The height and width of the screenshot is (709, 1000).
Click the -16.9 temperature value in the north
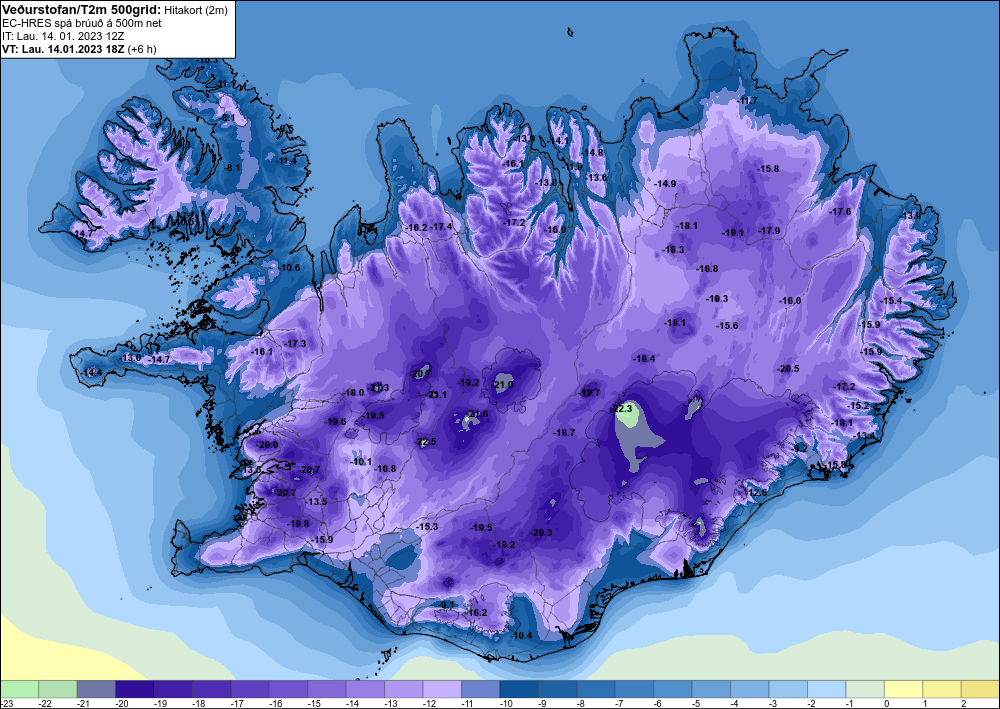[555, 230]
